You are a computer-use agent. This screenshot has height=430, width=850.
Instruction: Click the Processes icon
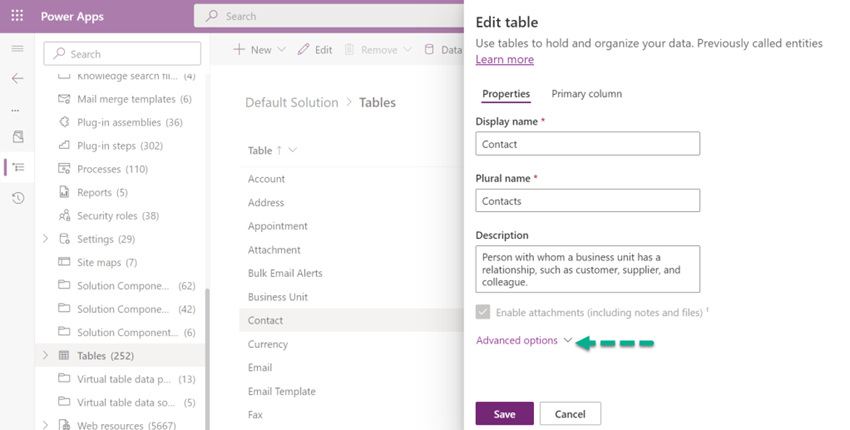(x=64, y=169)
